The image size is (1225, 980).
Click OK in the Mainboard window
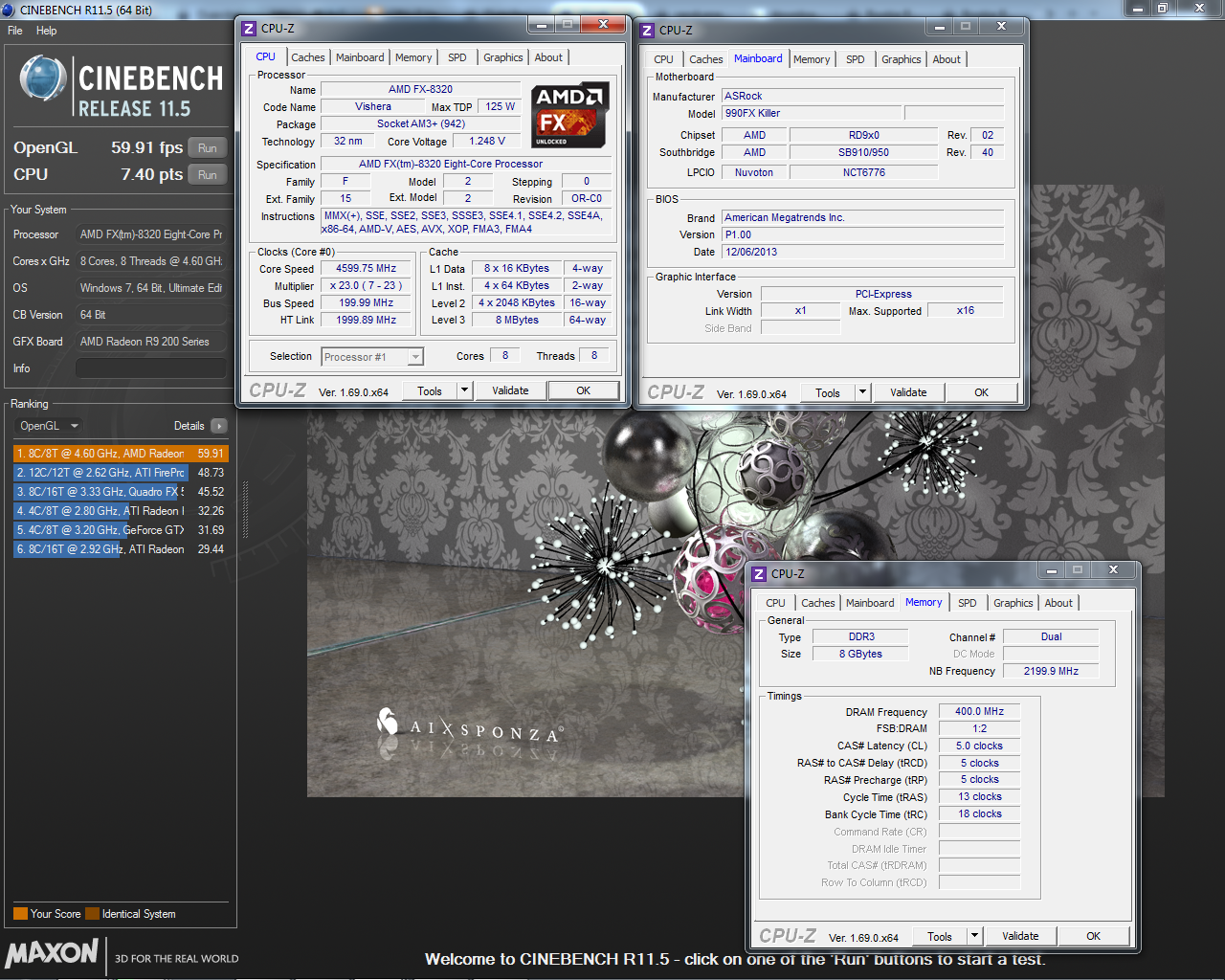coord(982,392)
